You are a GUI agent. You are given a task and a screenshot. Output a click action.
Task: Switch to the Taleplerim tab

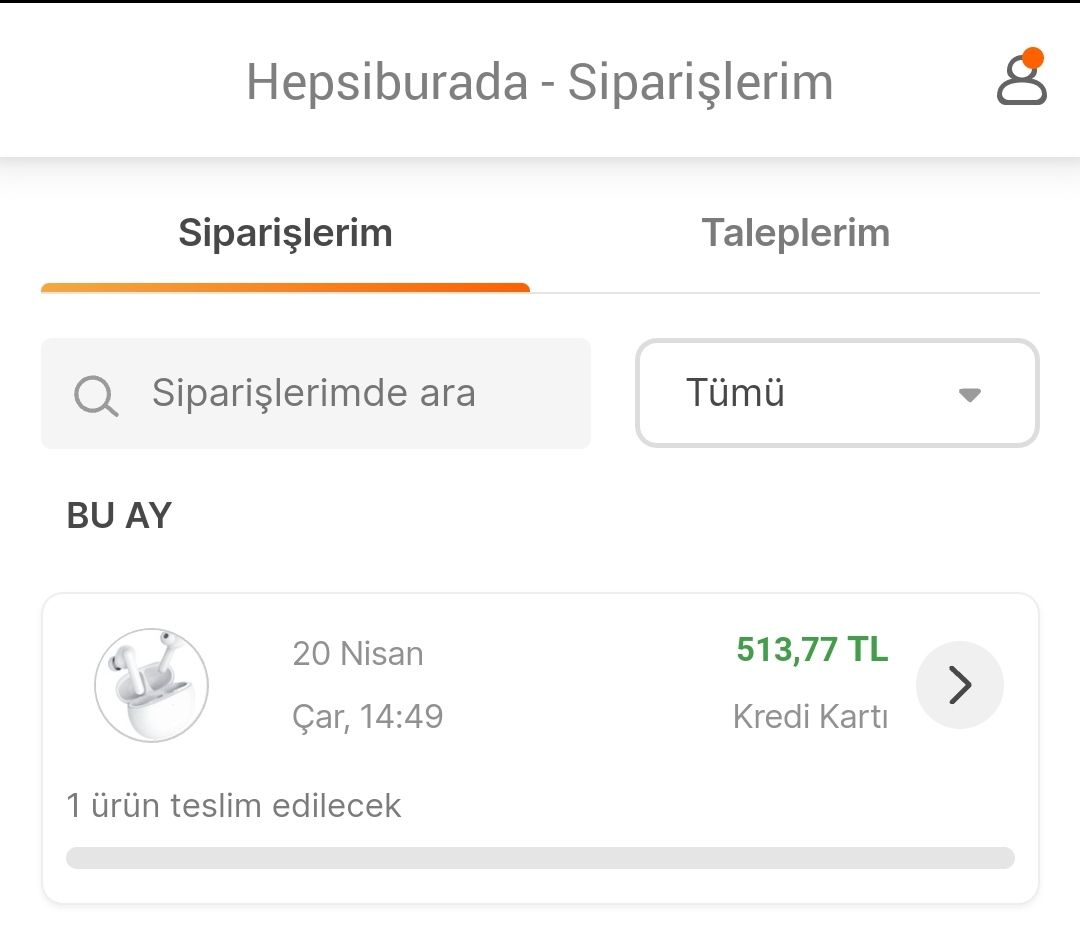[x=795, y=233]
